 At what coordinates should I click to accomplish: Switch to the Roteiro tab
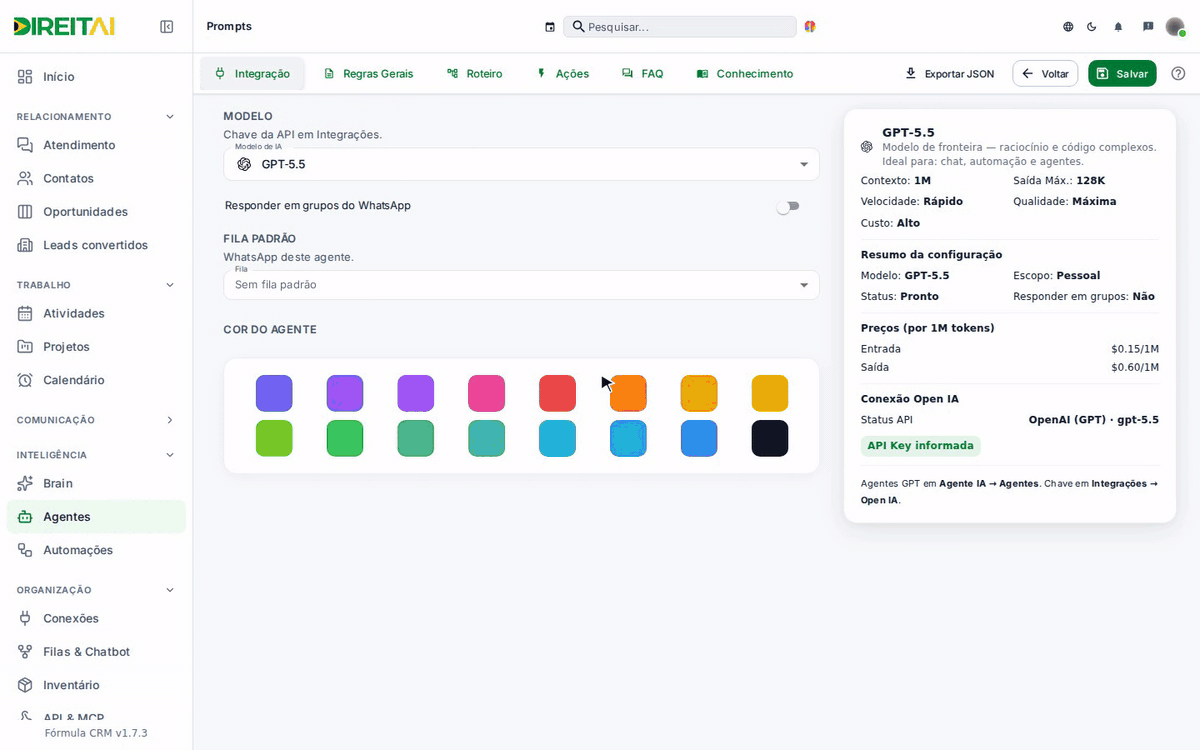click(x=475, y=74)
